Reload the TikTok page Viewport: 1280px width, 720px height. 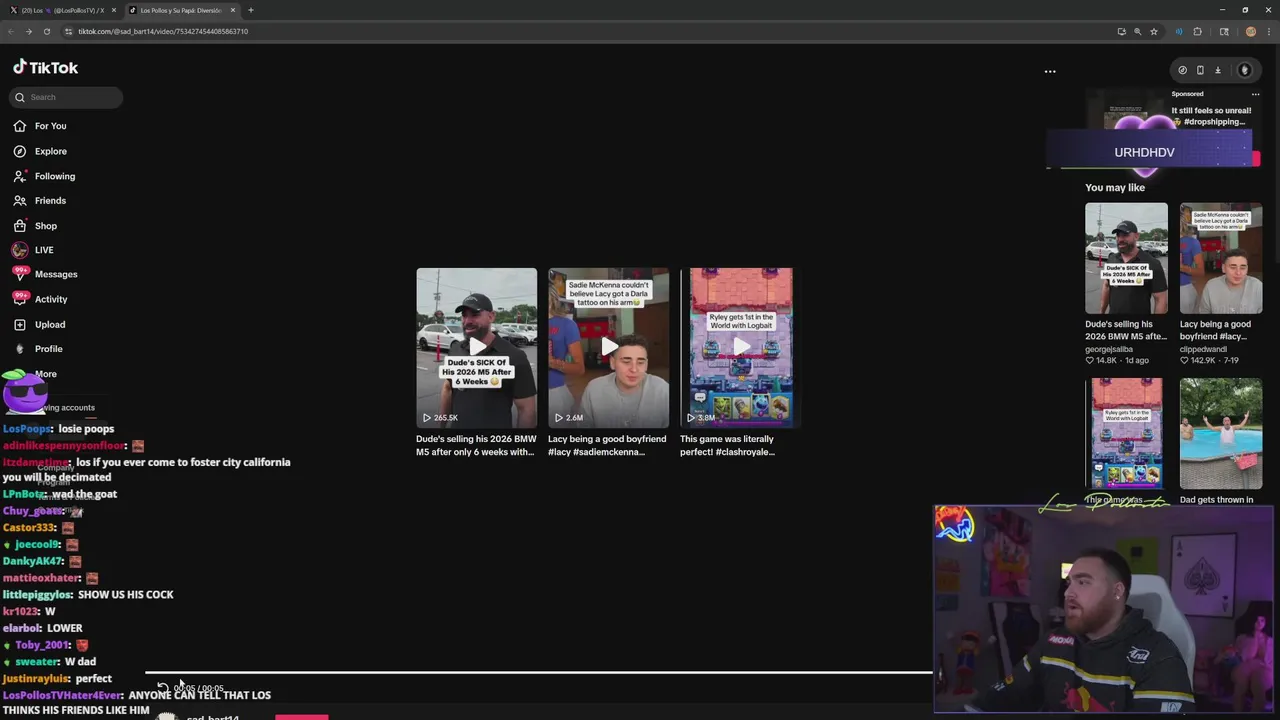pos(46,31)
